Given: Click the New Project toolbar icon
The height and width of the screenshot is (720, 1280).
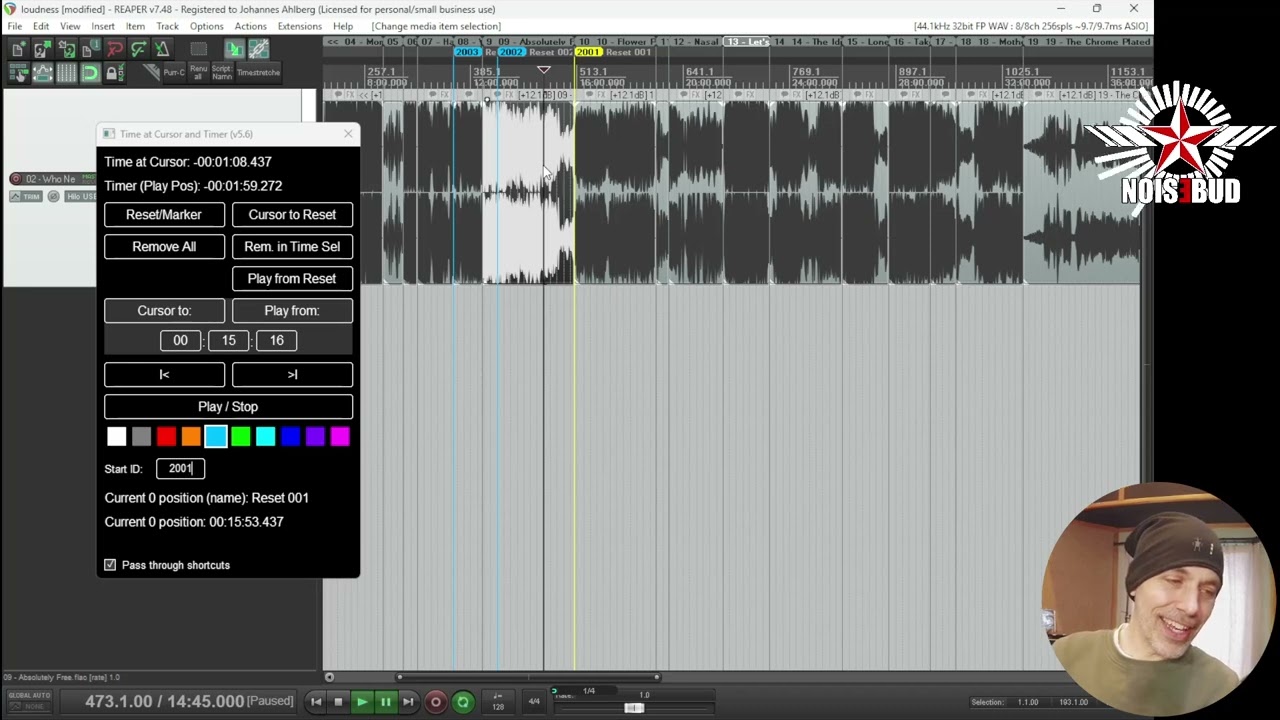Looking at the screenshot, I should coord(18,49).
